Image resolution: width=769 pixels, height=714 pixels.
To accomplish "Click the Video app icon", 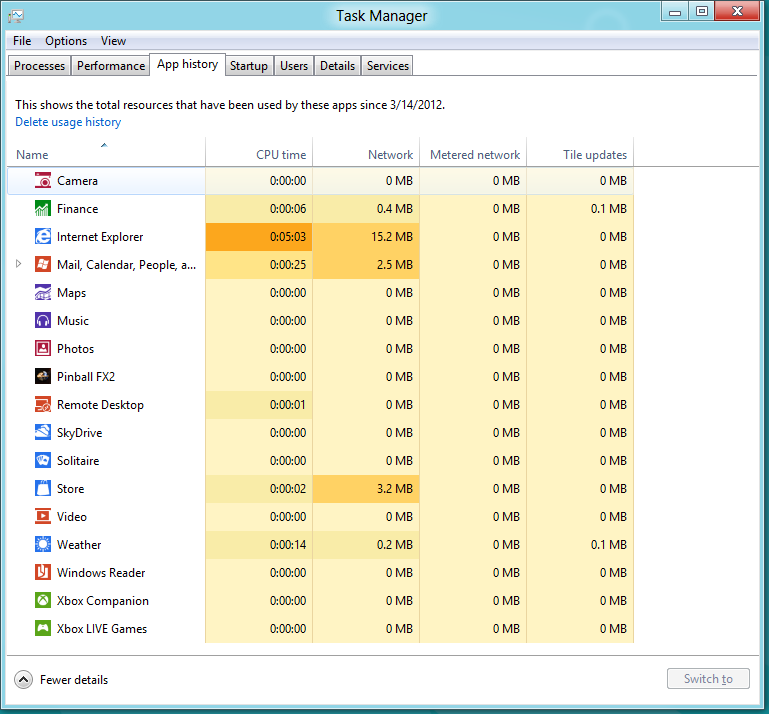I will [43, 516].
